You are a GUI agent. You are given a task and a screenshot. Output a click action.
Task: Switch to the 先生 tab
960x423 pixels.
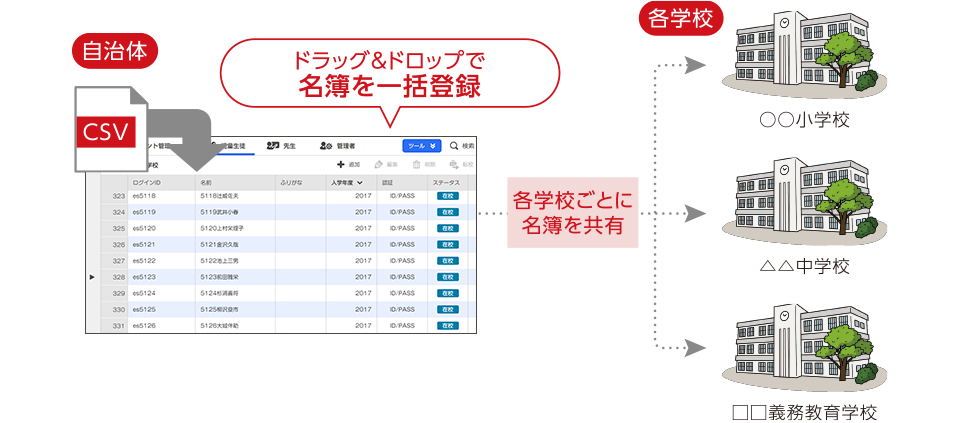click(281, 145)
